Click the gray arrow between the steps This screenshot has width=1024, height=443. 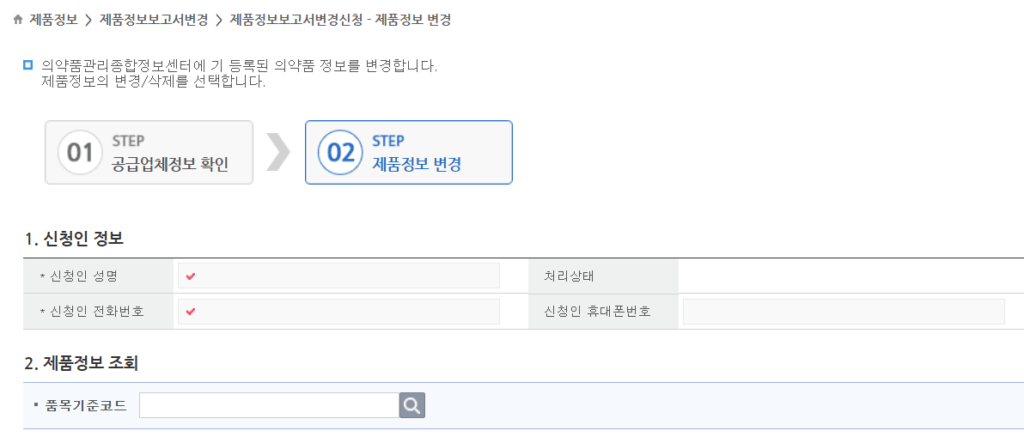click(279, 152)
